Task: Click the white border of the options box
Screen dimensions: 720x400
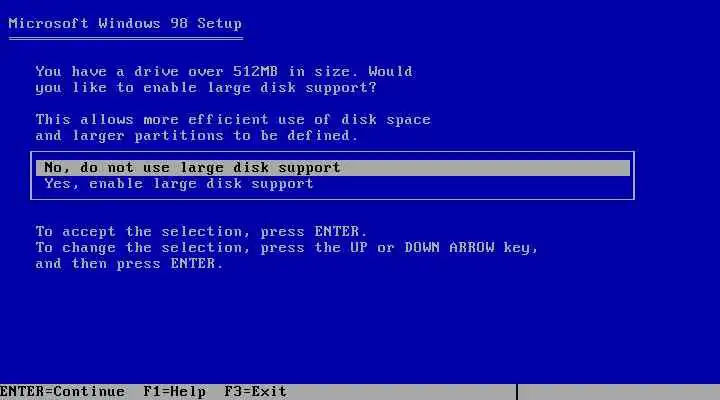Action: [x=332, y=152]
